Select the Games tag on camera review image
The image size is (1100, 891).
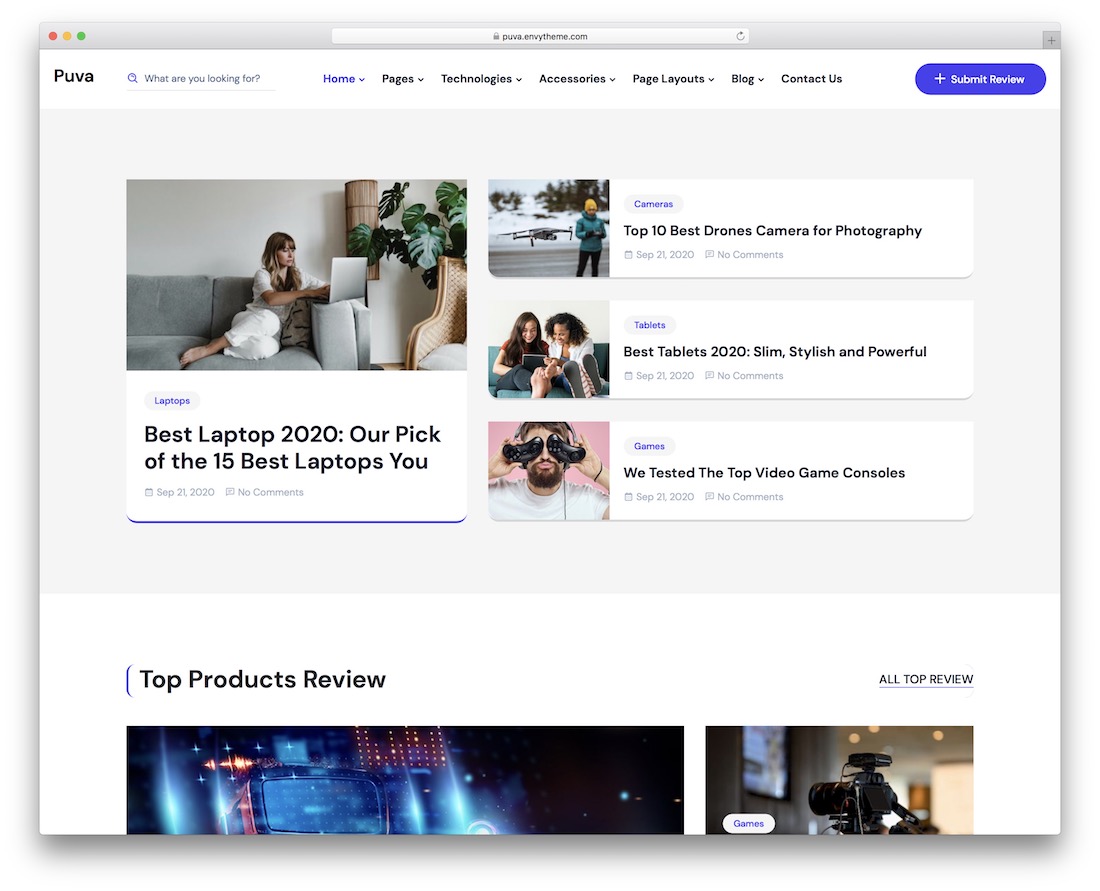point(749,824)
